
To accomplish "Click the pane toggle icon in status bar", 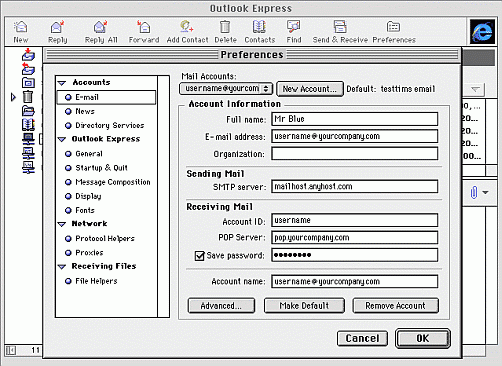I will click(11, 350).
